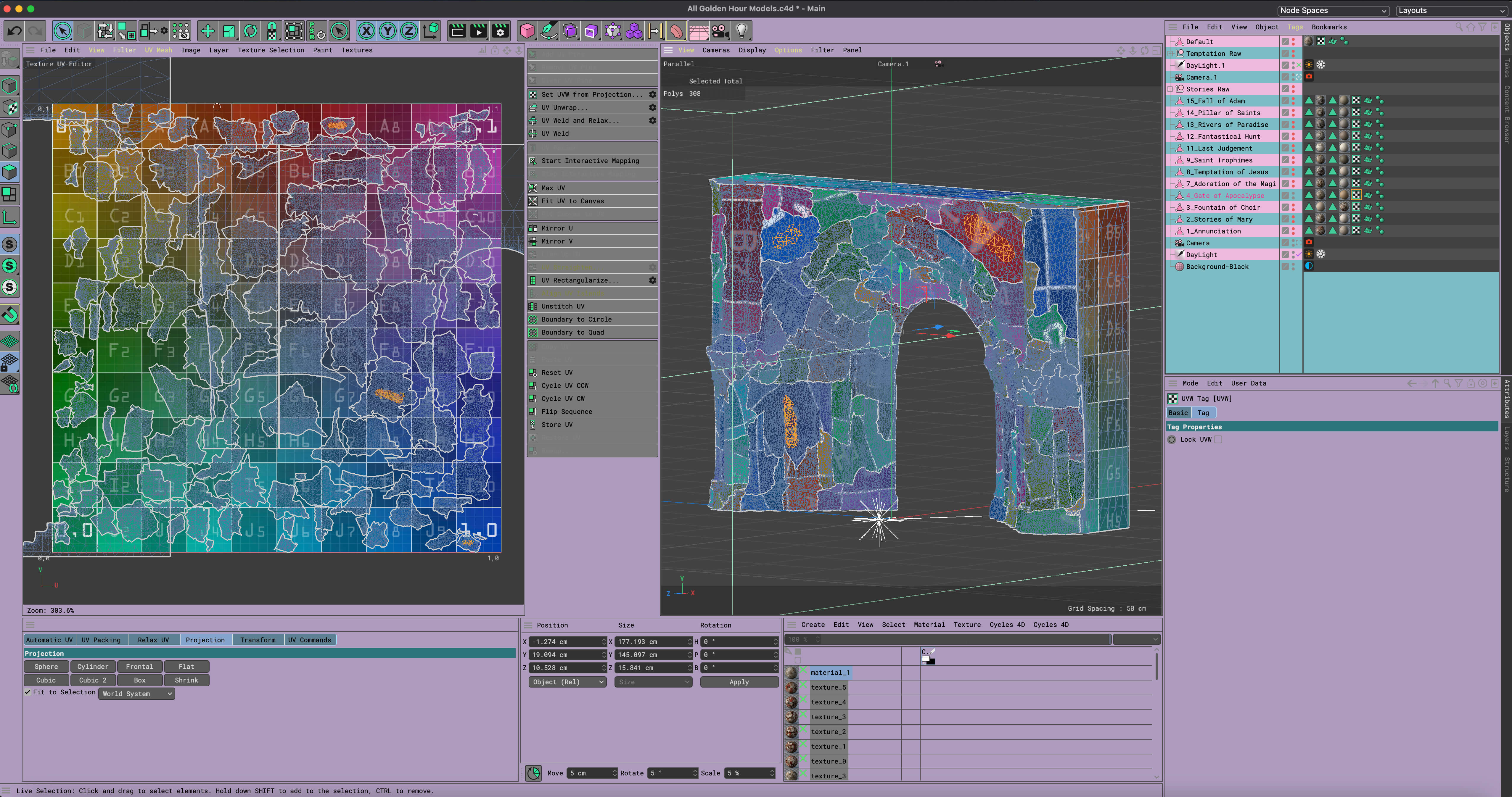1512x797 pixels.
Task: Enable the Y axis lock
Action: click(x=387, y=30)
